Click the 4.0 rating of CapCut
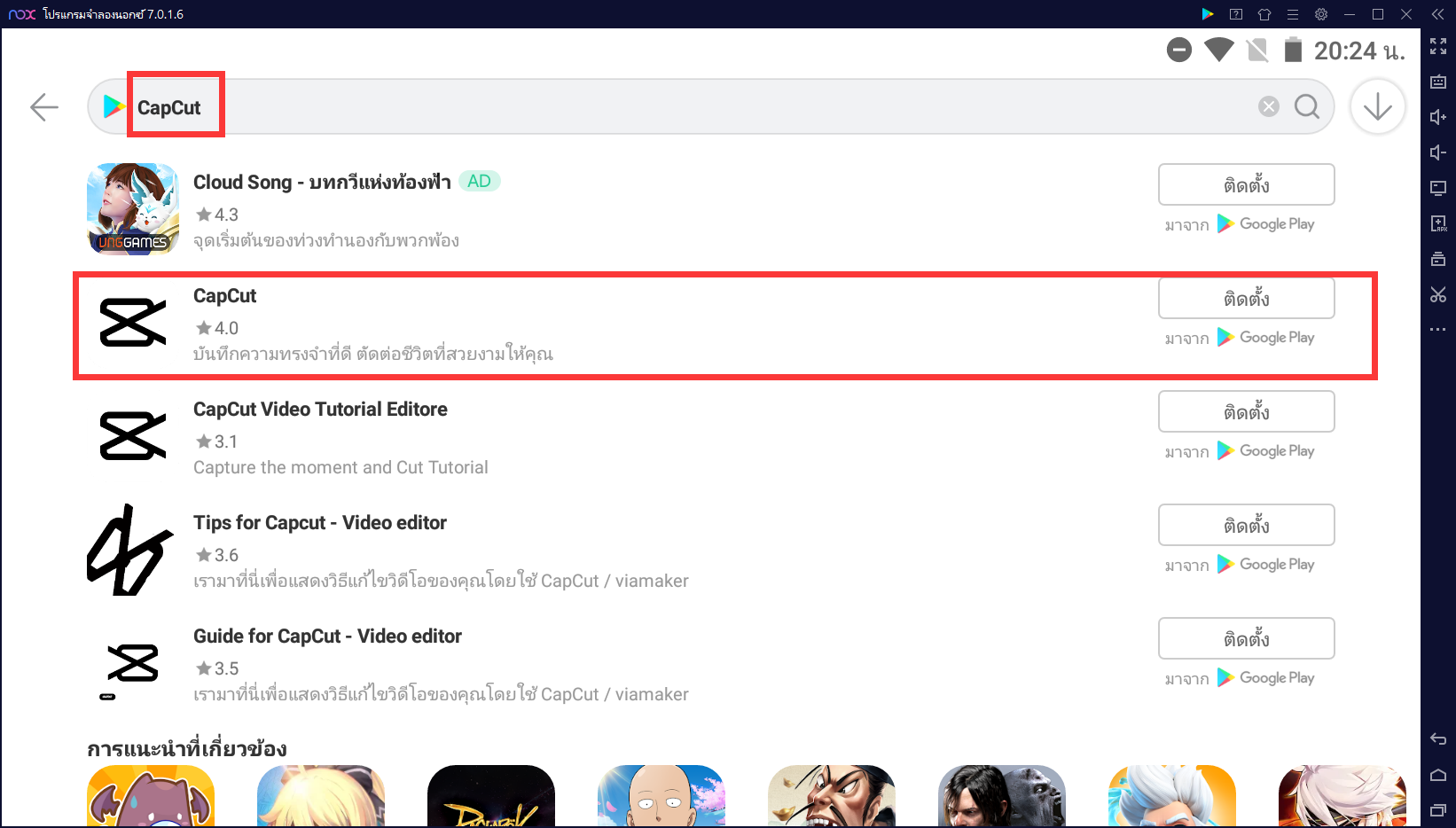 click(x=217, y=328)
